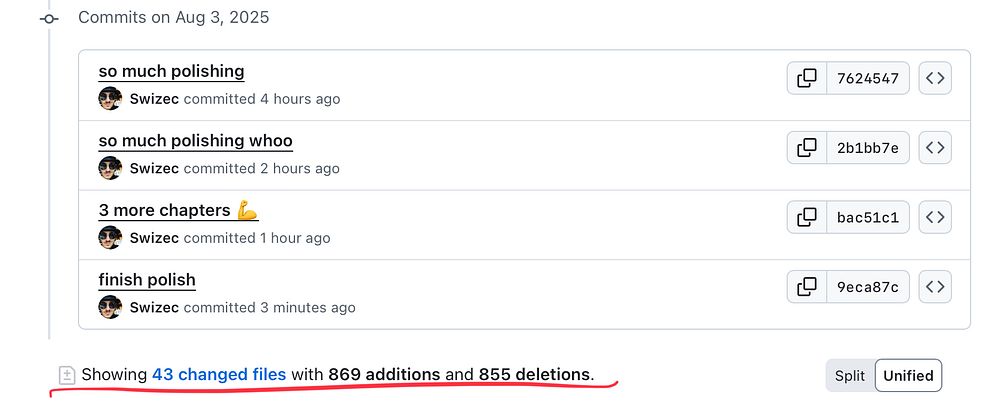The height and width of the screenshot is (403, 1000).
Task: Browse repository at commit 7624547
Action: click(935, 78)
